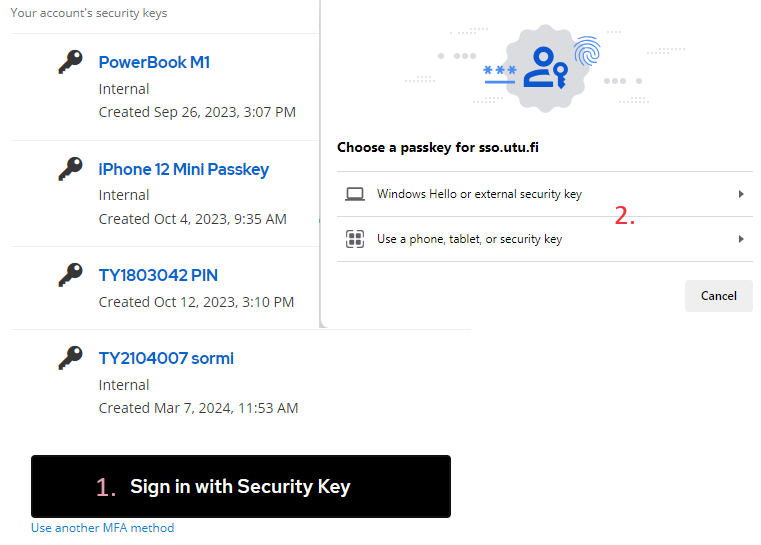The width and height of the screenshot is (761, 545).
Task: Click the key icon beside iPhone 12 Mini Passkey
Action: click(70, 169)
